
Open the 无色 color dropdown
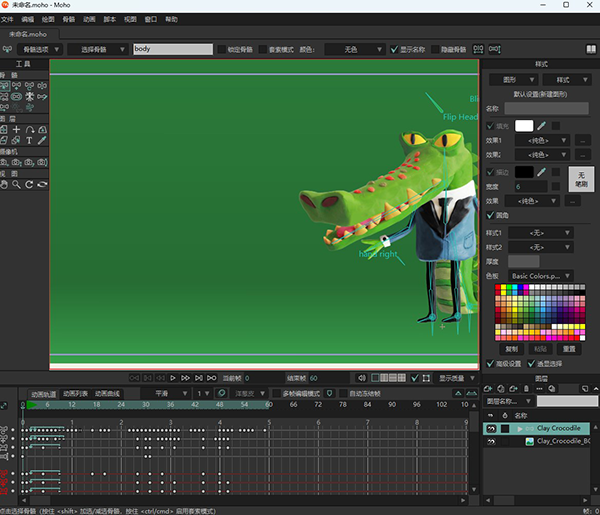click(354, 49)
